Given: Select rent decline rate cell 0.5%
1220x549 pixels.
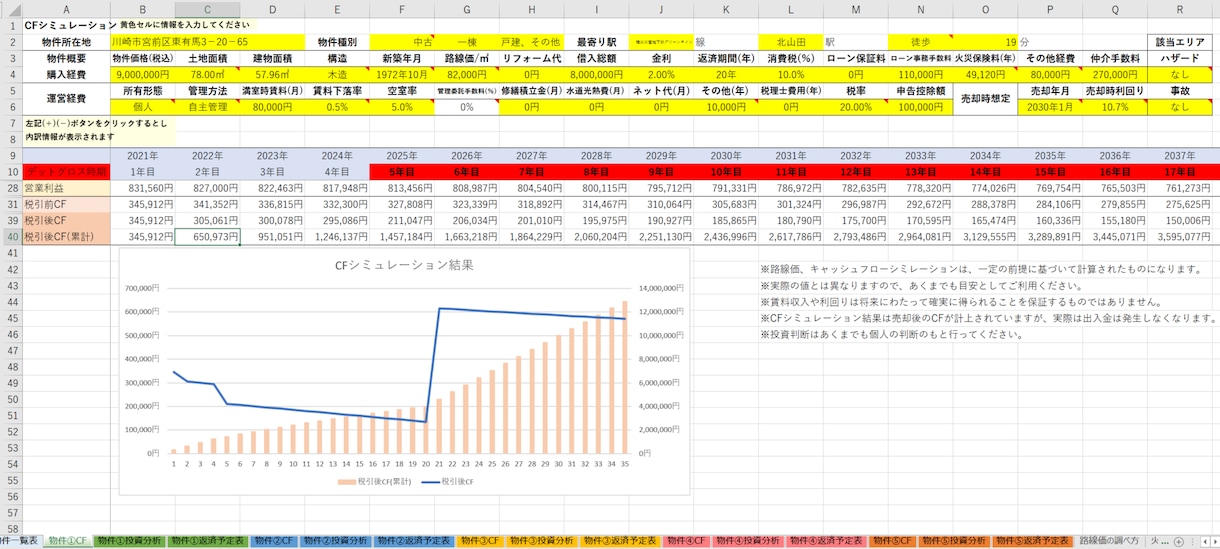Looking at the screenshot, I should pyautogui.click(x=337, y=107).
